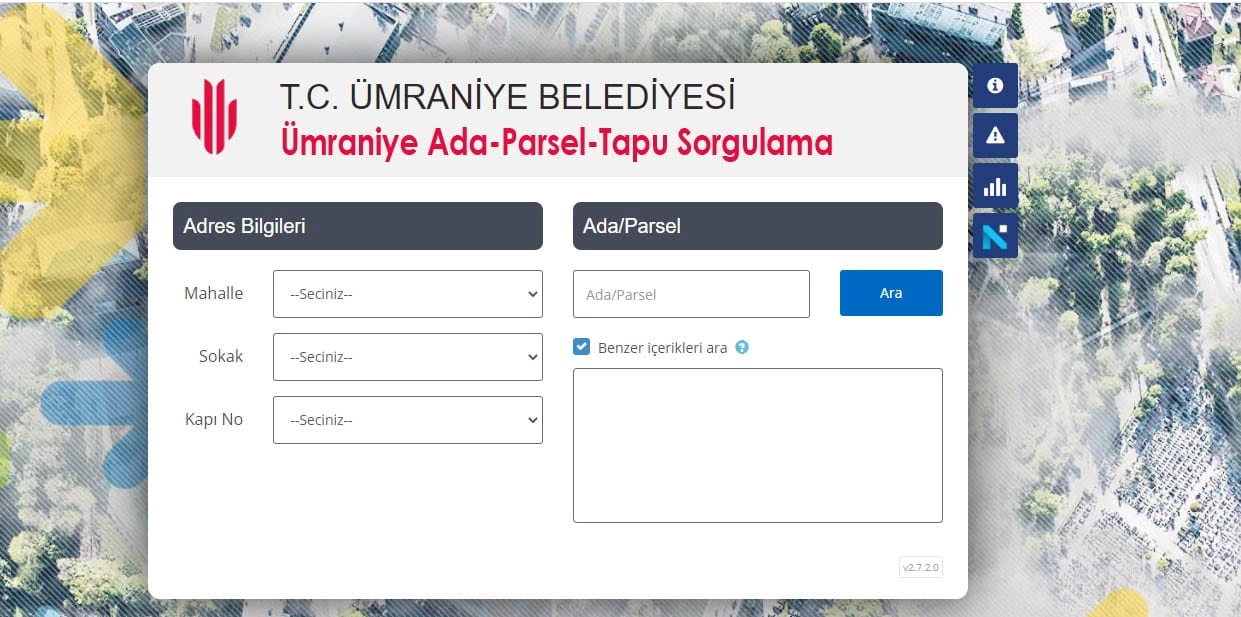Screen dimensions: 1241x617
Task: Click the help icon beside Benzer içerikleri ara
Action: 742,348
